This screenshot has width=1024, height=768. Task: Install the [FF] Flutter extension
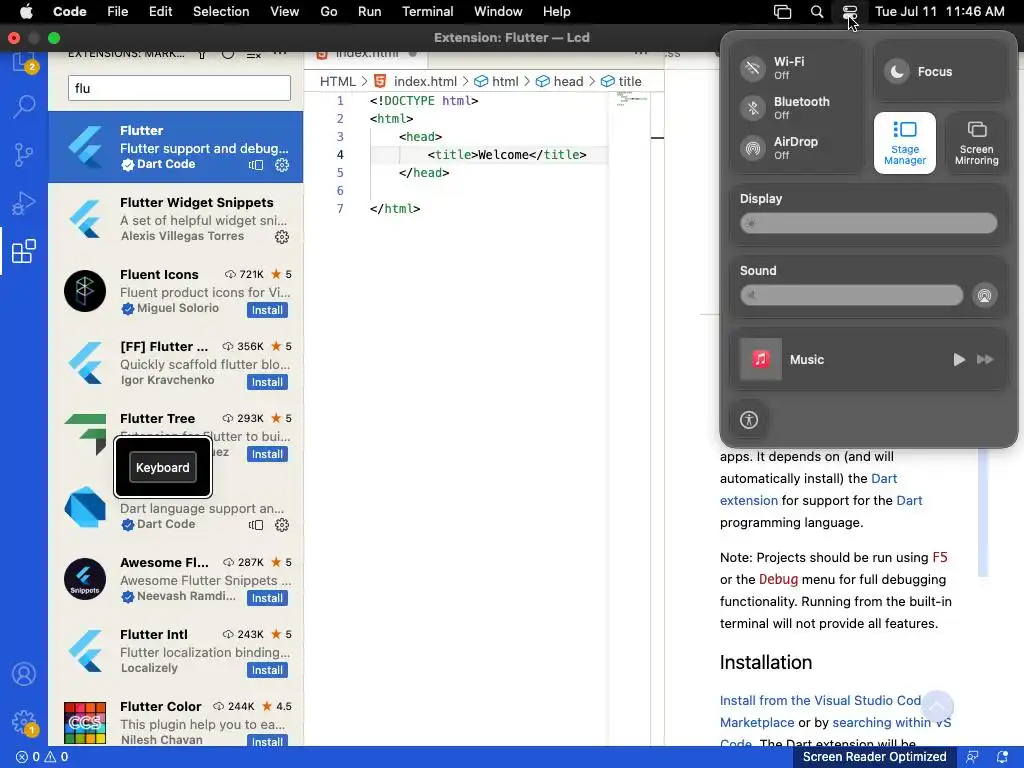(x=267, y=382)
